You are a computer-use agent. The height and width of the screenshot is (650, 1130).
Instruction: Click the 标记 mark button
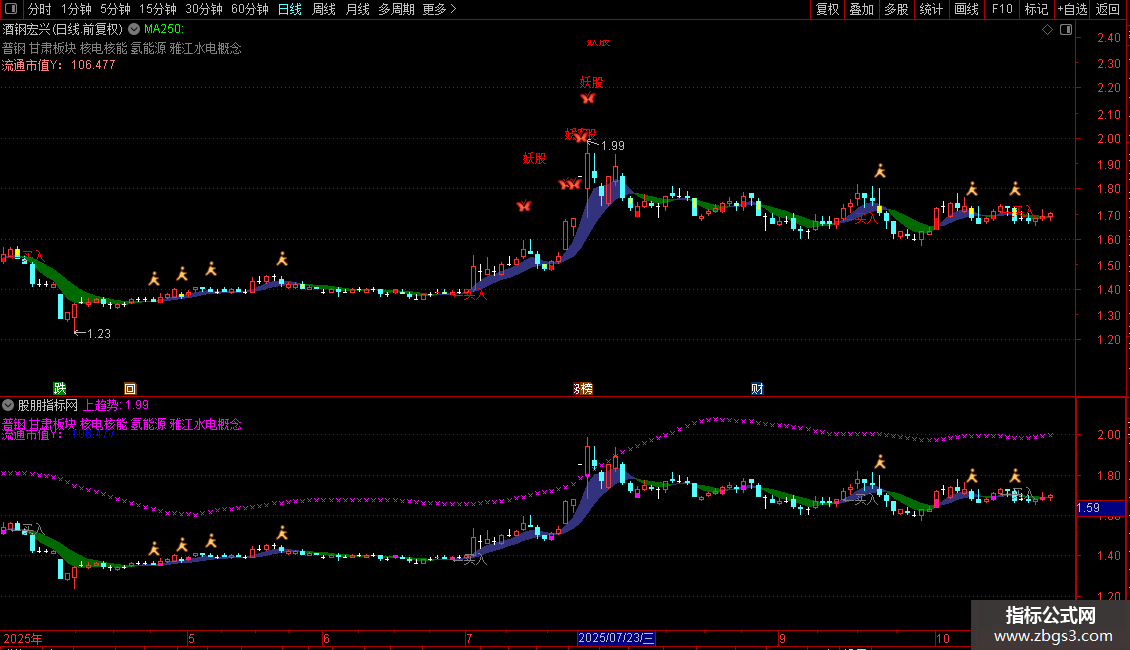[1036, 9]
